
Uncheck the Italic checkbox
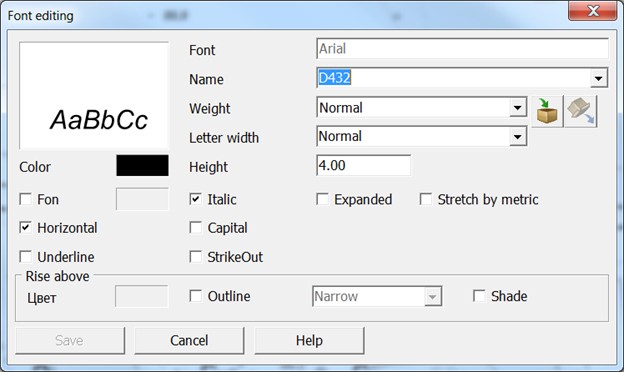195,199
